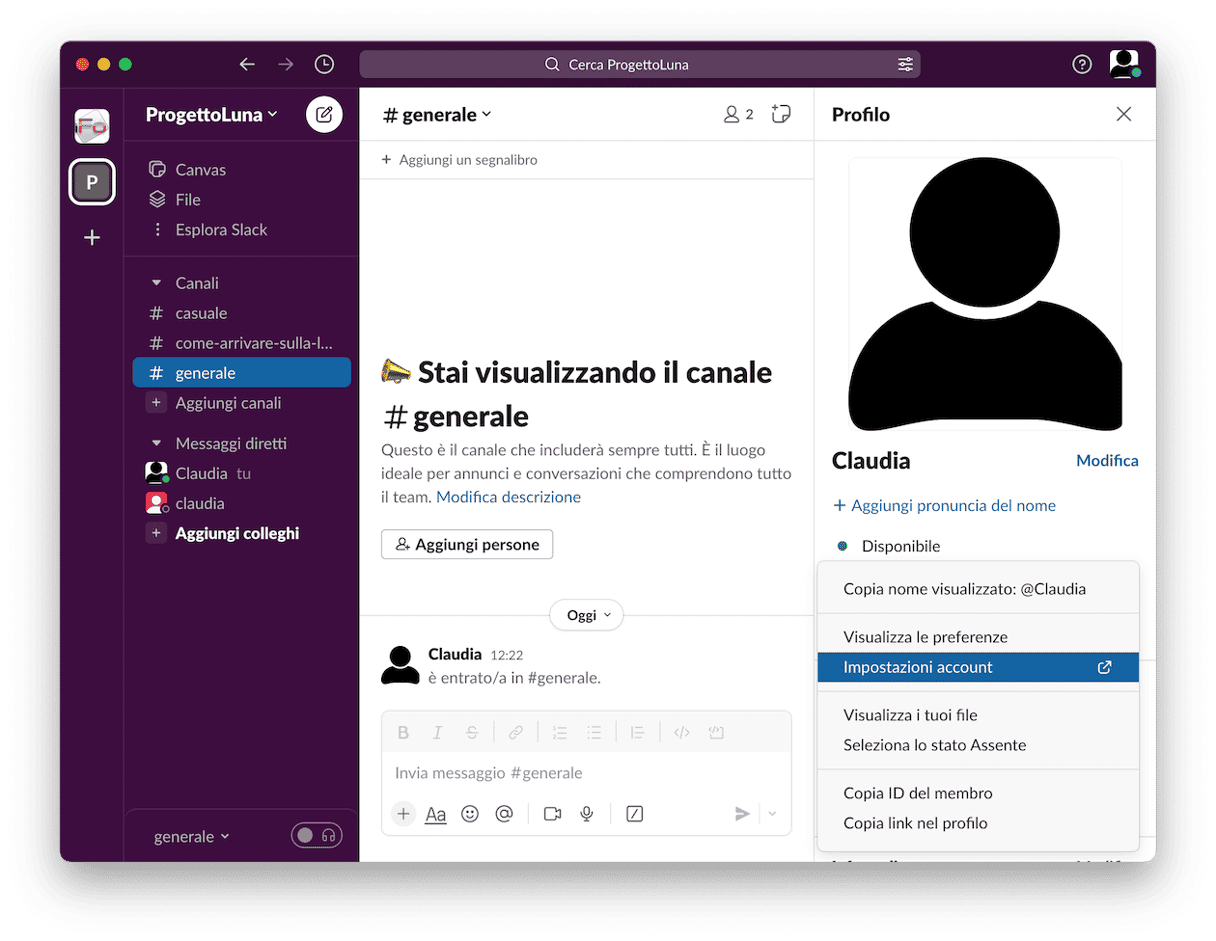1216x941 pixels.
Task: Open the history clock icon
Action: pyautogui.click(x=324, y=64)
